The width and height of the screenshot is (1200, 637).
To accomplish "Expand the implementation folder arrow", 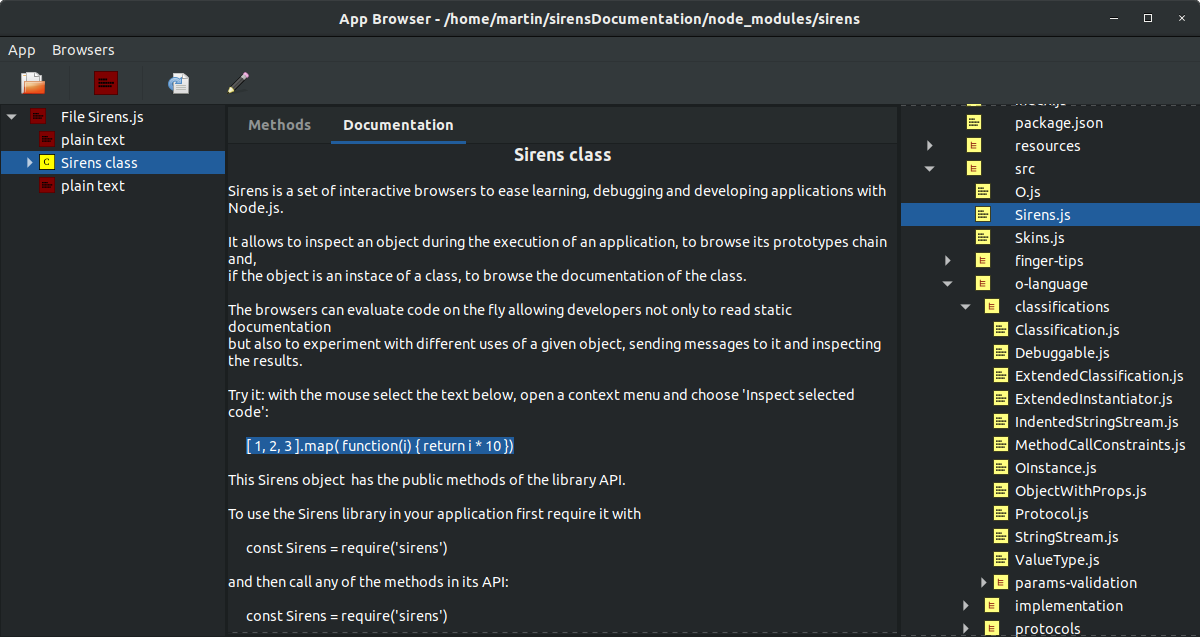I will pos(966,606).
